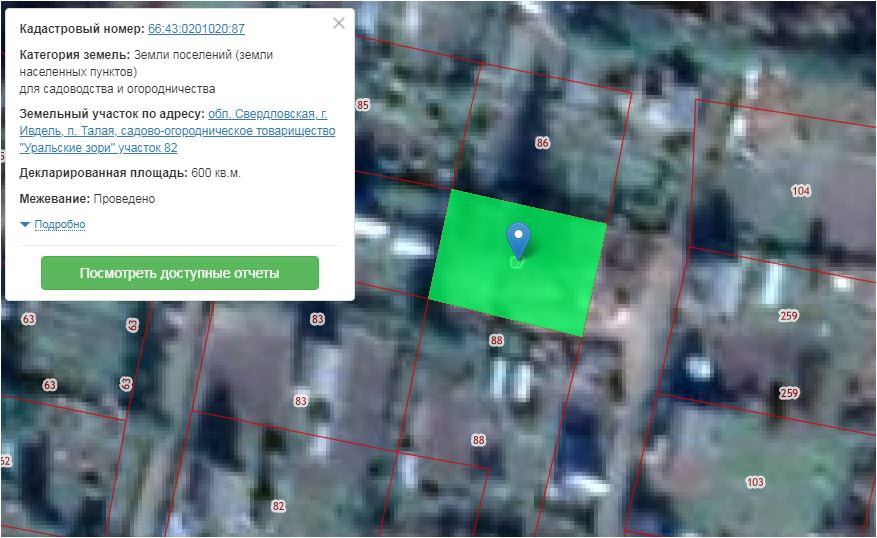Select parcel label 62 at map edge
This screenshot has height=538, width=877.
pos(5,461)
